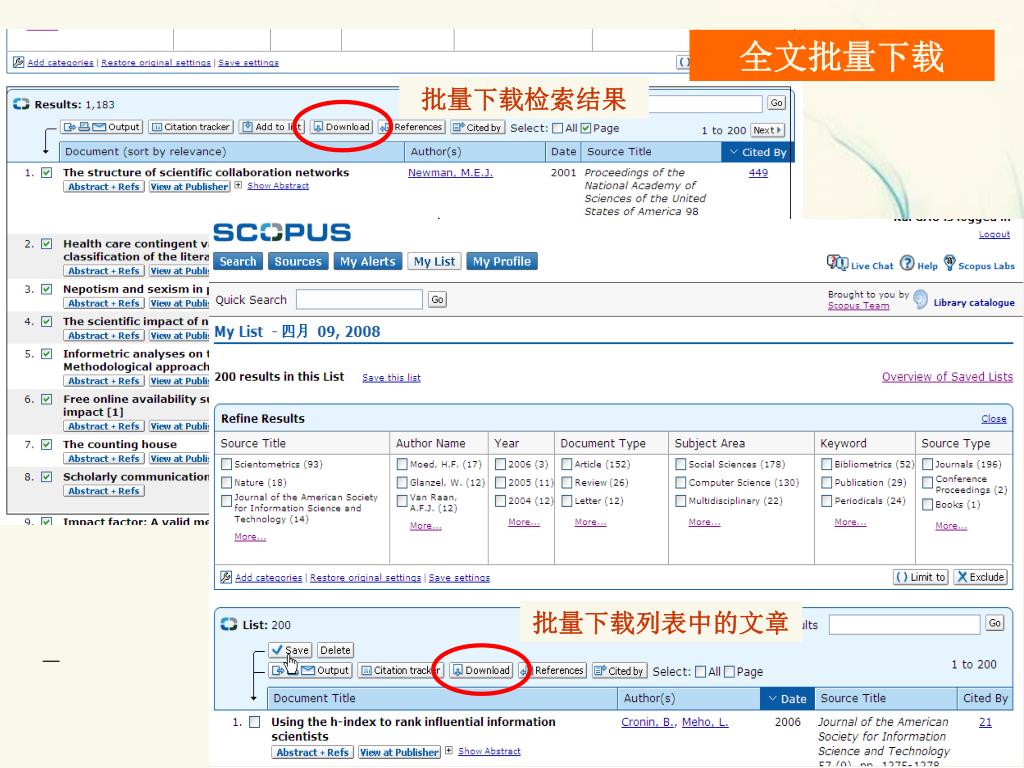Image resolution: width=1024 pixels, height=768 pixels.
Task: Click the Save button with checkmark
Action: (290, 650)
